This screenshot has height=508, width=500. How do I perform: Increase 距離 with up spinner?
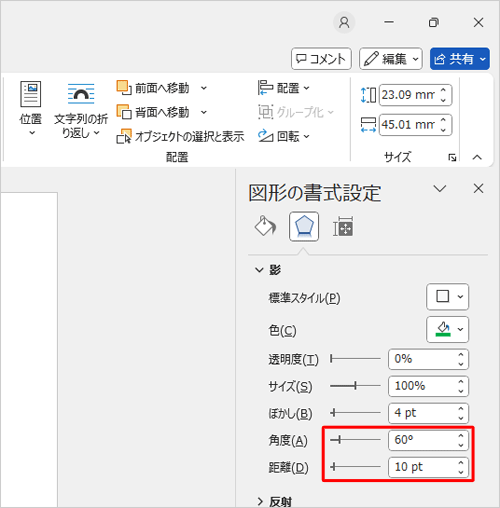pos(461,463)
